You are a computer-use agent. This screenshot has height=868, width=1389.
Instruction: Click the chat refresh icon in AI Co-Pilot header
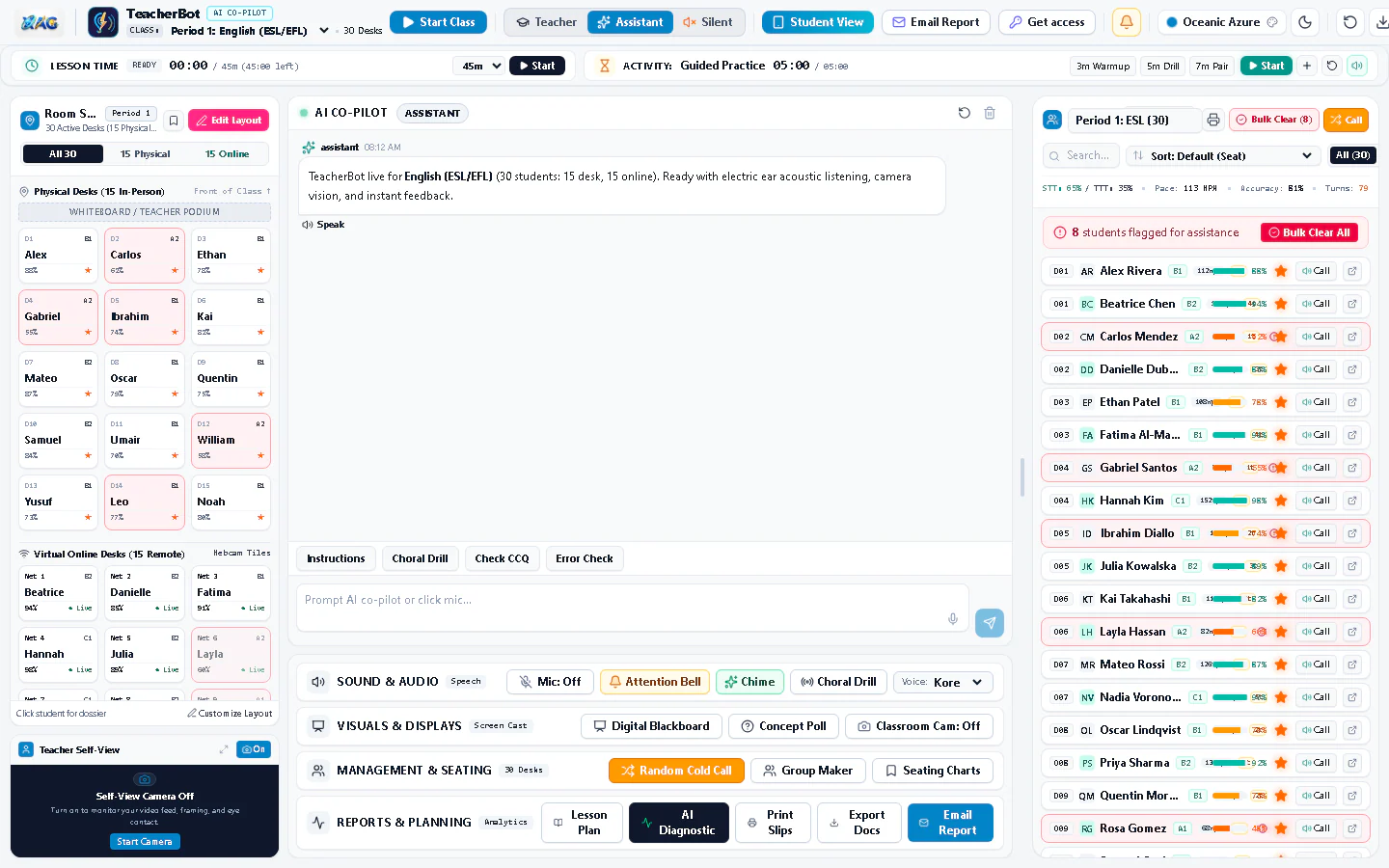(x=964, y=113)
